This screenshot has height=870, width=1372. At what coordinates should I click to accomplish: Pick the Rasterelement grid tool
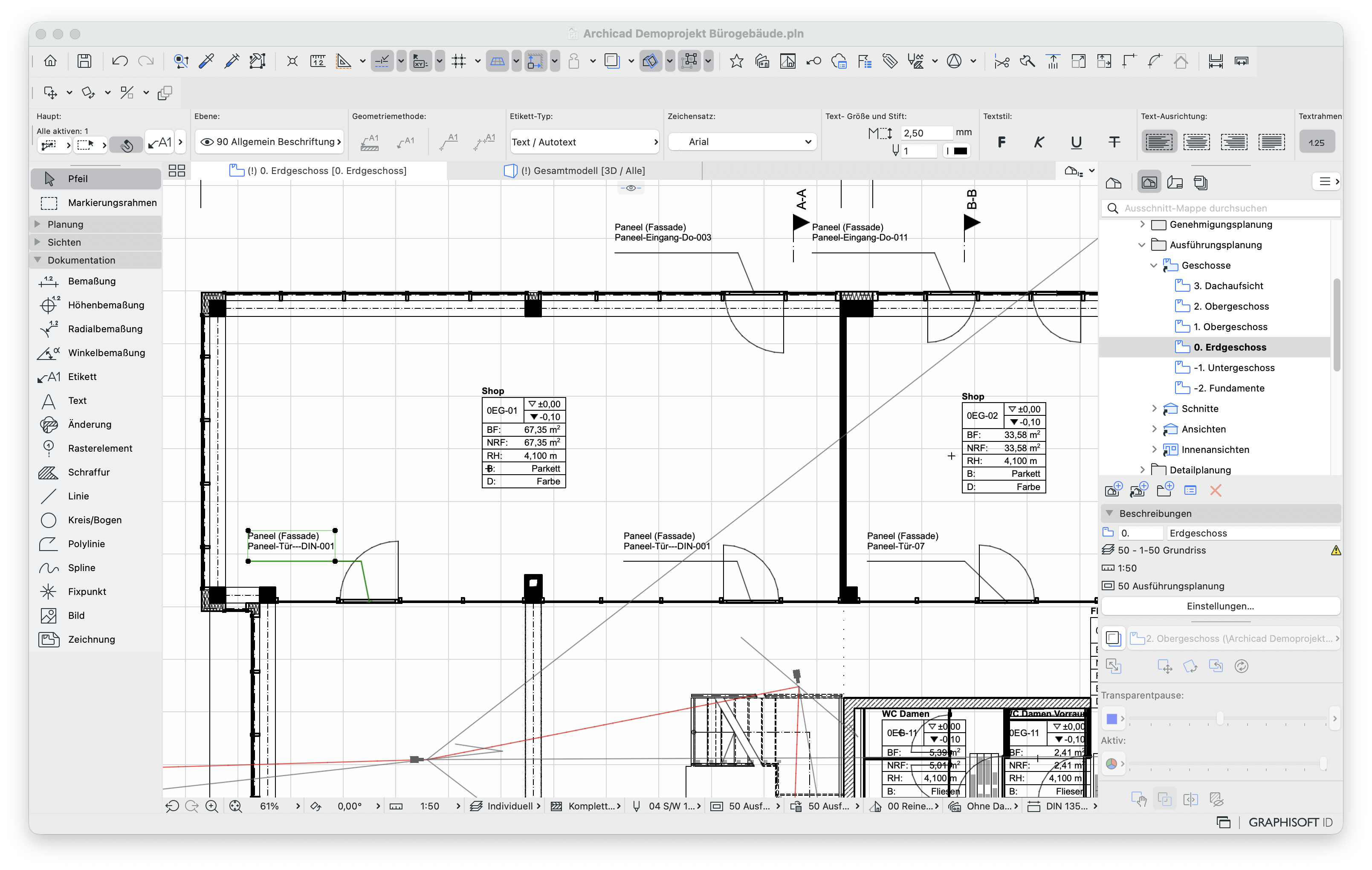pyautogui.click(x=96, y=449)
